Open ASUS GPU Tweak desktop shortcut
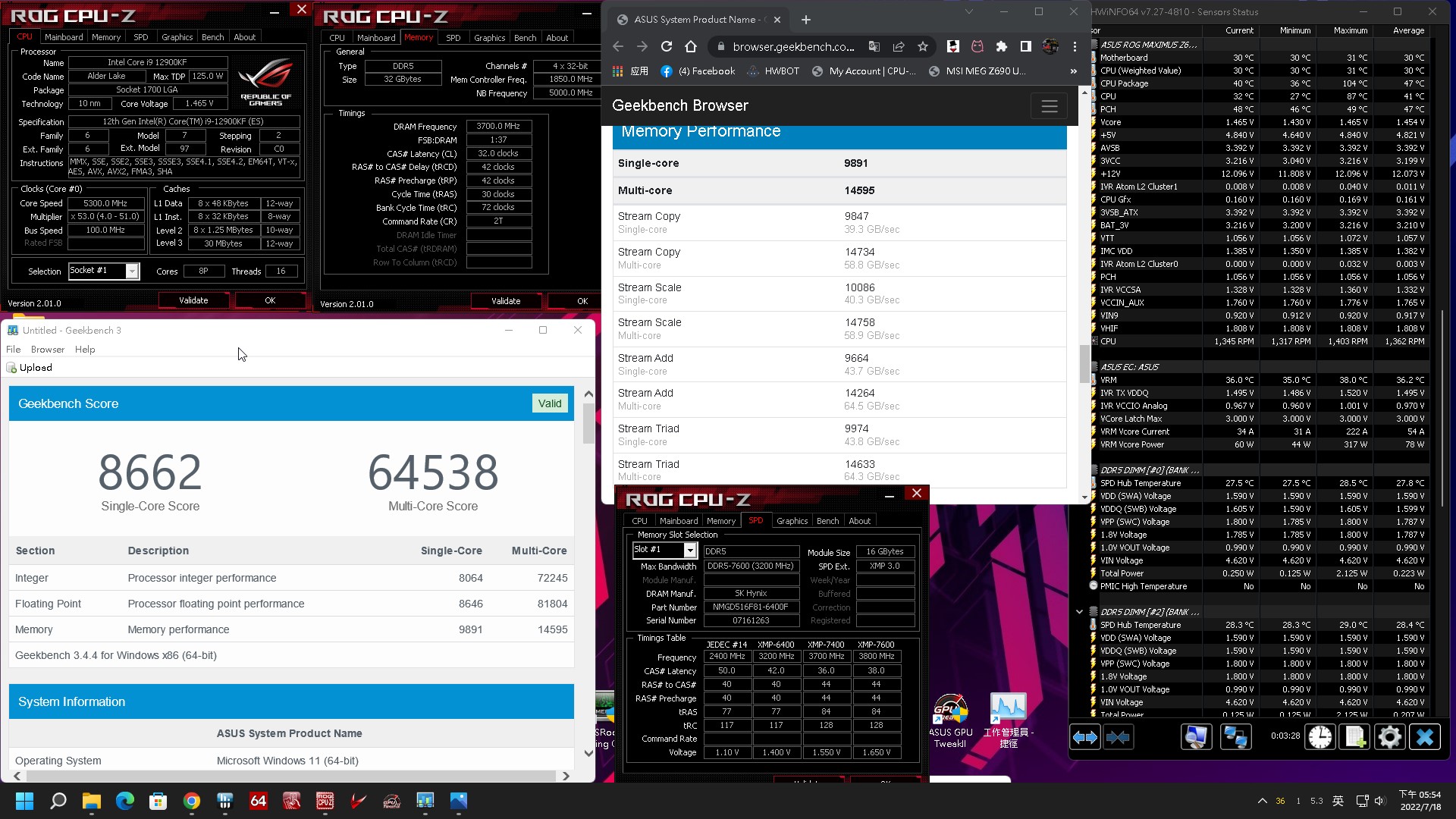This screenshot has height=819, width=1456. click(x=950, y=721)
